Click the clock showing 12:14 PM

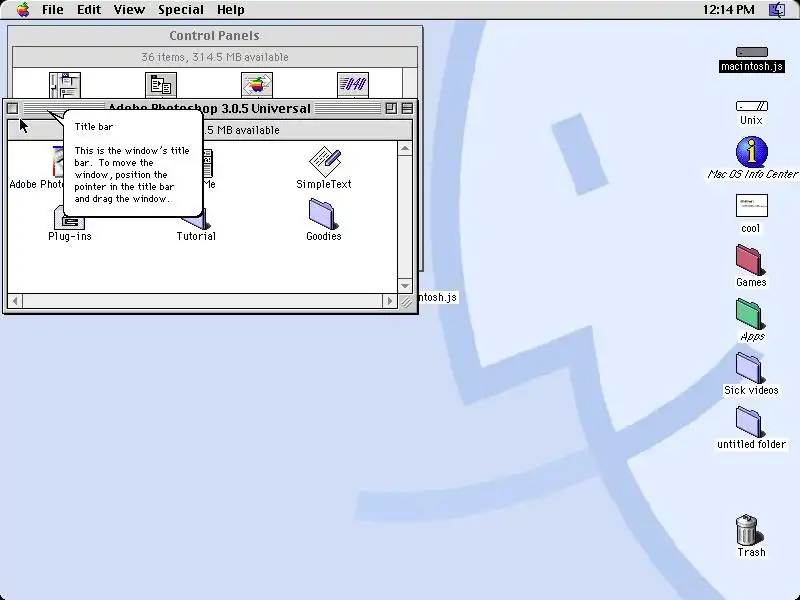[x=728, y=10]
